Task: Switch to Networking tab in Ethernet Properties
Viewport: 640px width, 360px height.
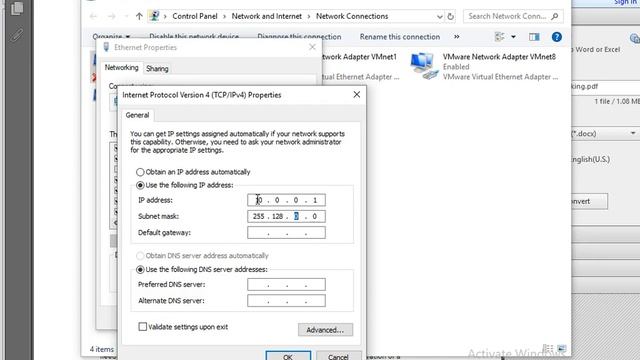Action: (121, 68)
